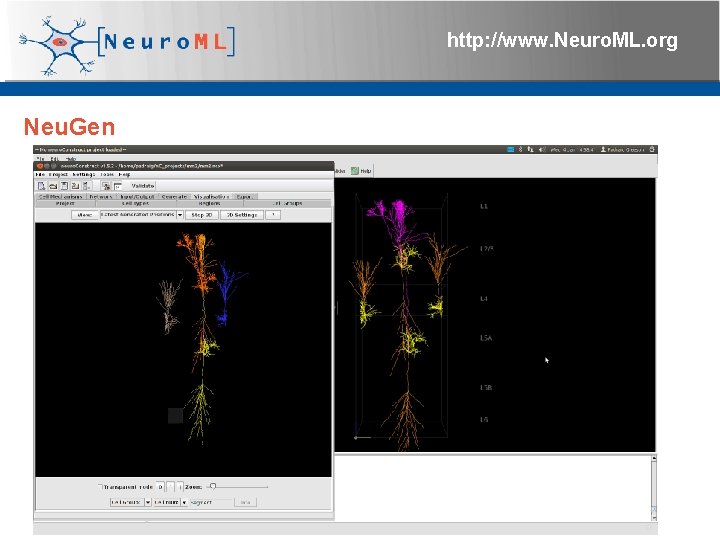
Task: Click the blue neuron in the 3D view
Action: pyautogui.click(x=227, y=292)
